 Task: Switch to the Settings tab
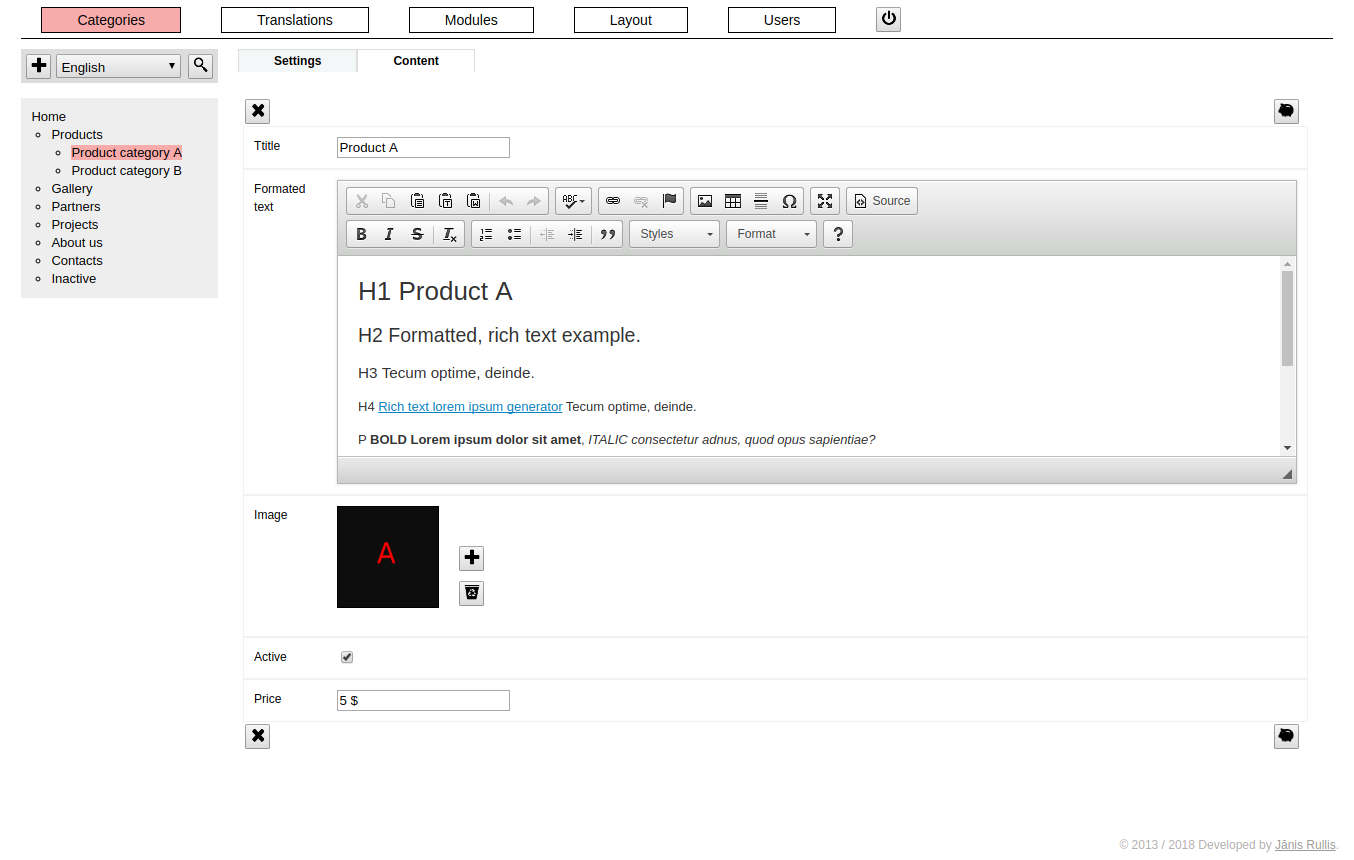[x=298, y=61]
